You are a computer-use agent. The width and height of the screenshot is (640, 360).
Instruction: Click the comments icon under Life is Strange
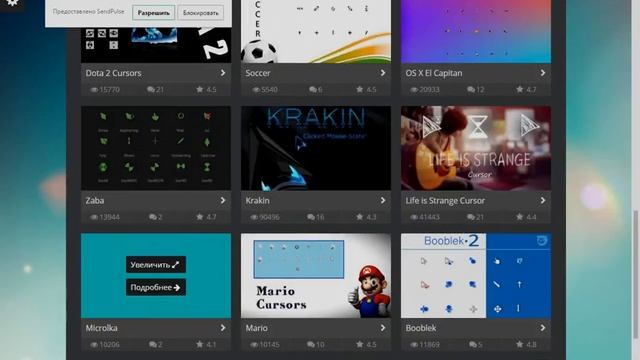tap(471, 217)
